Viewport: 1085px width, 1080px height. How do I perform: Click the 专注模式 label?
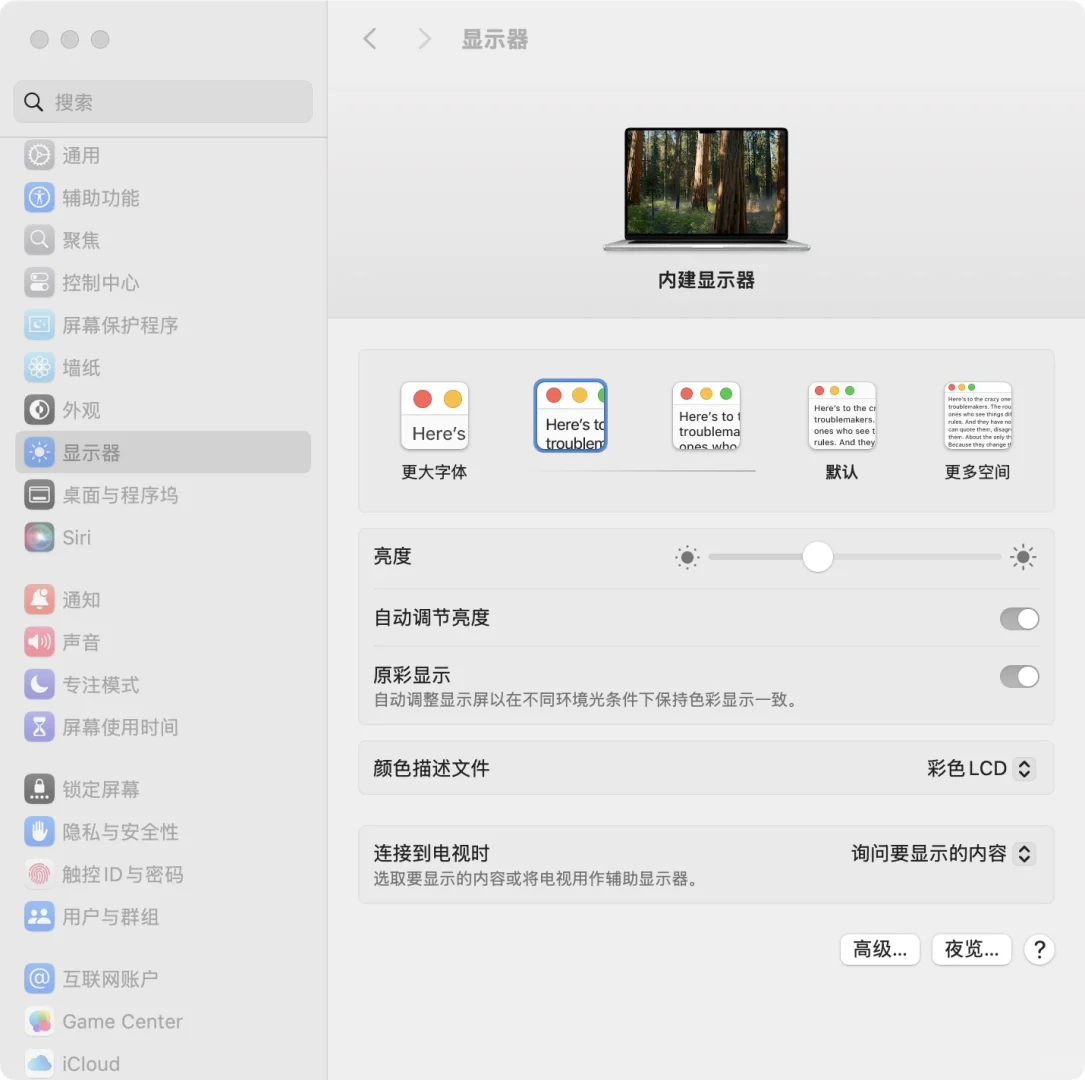(101, 684)
